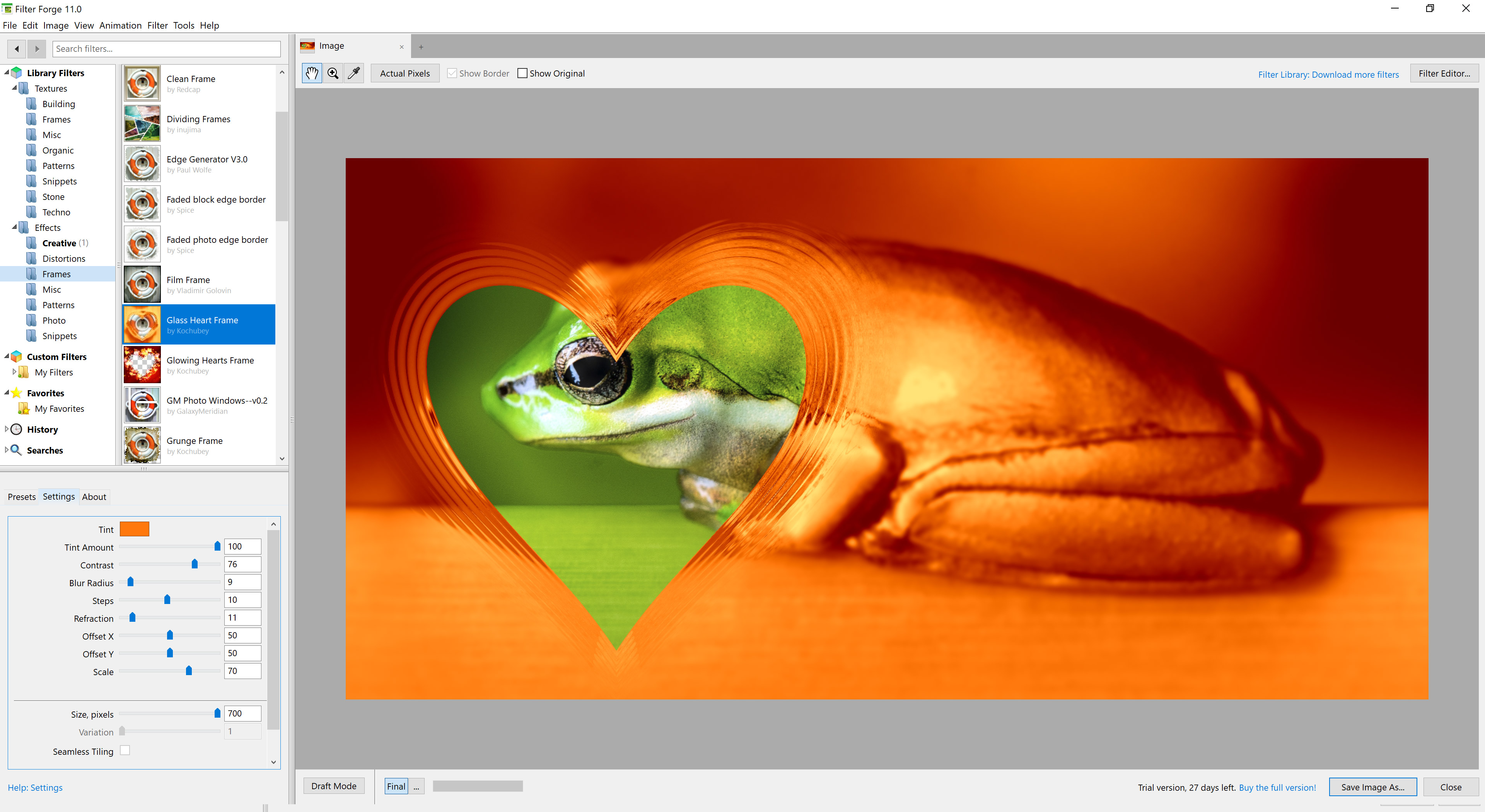Screen dimensions: 1485x812
Task: Click the orange Tint color swatch
Action: [134, 529]
